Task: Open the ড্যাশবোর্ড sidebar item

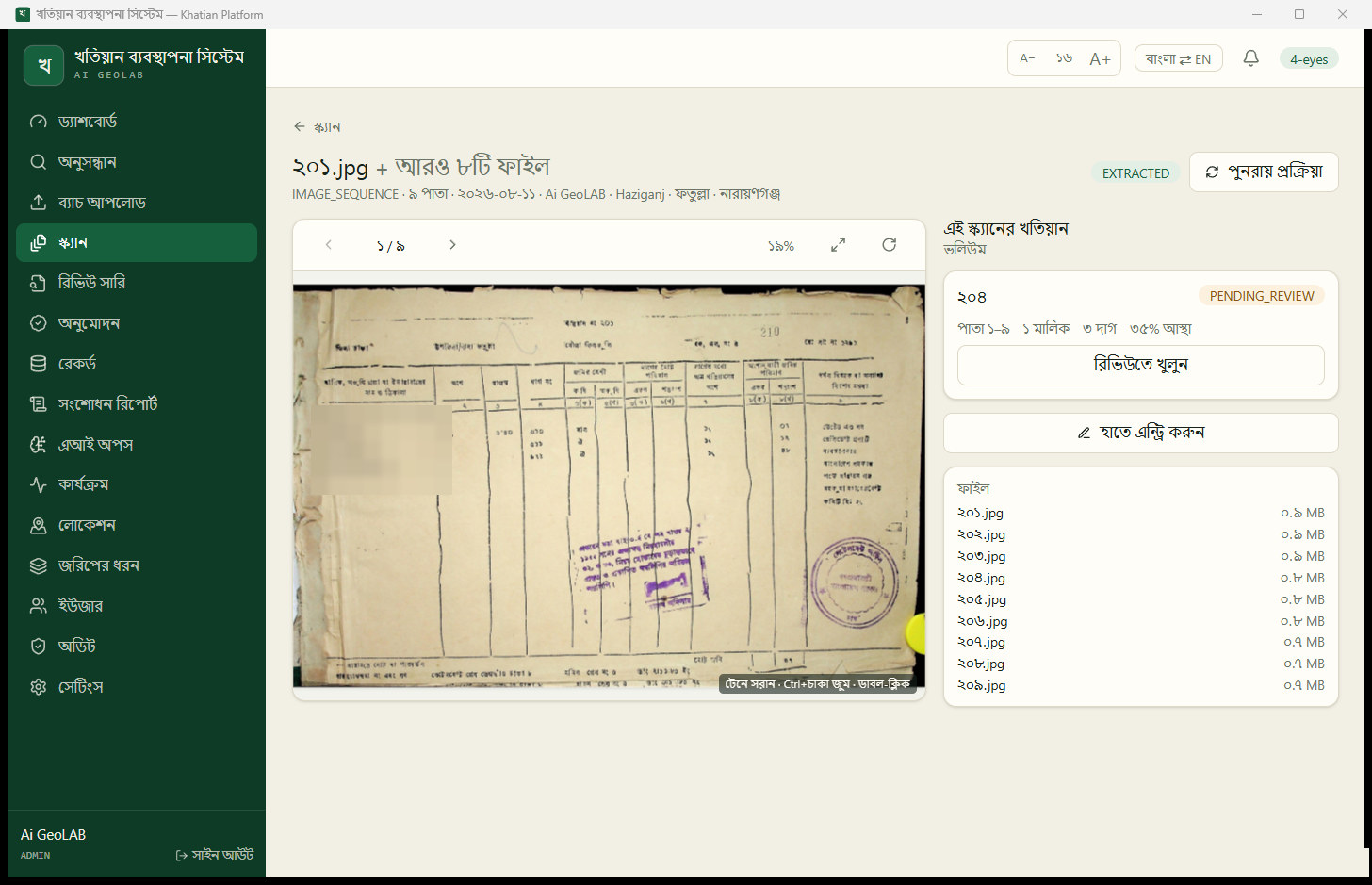Action: pos(137,122)
